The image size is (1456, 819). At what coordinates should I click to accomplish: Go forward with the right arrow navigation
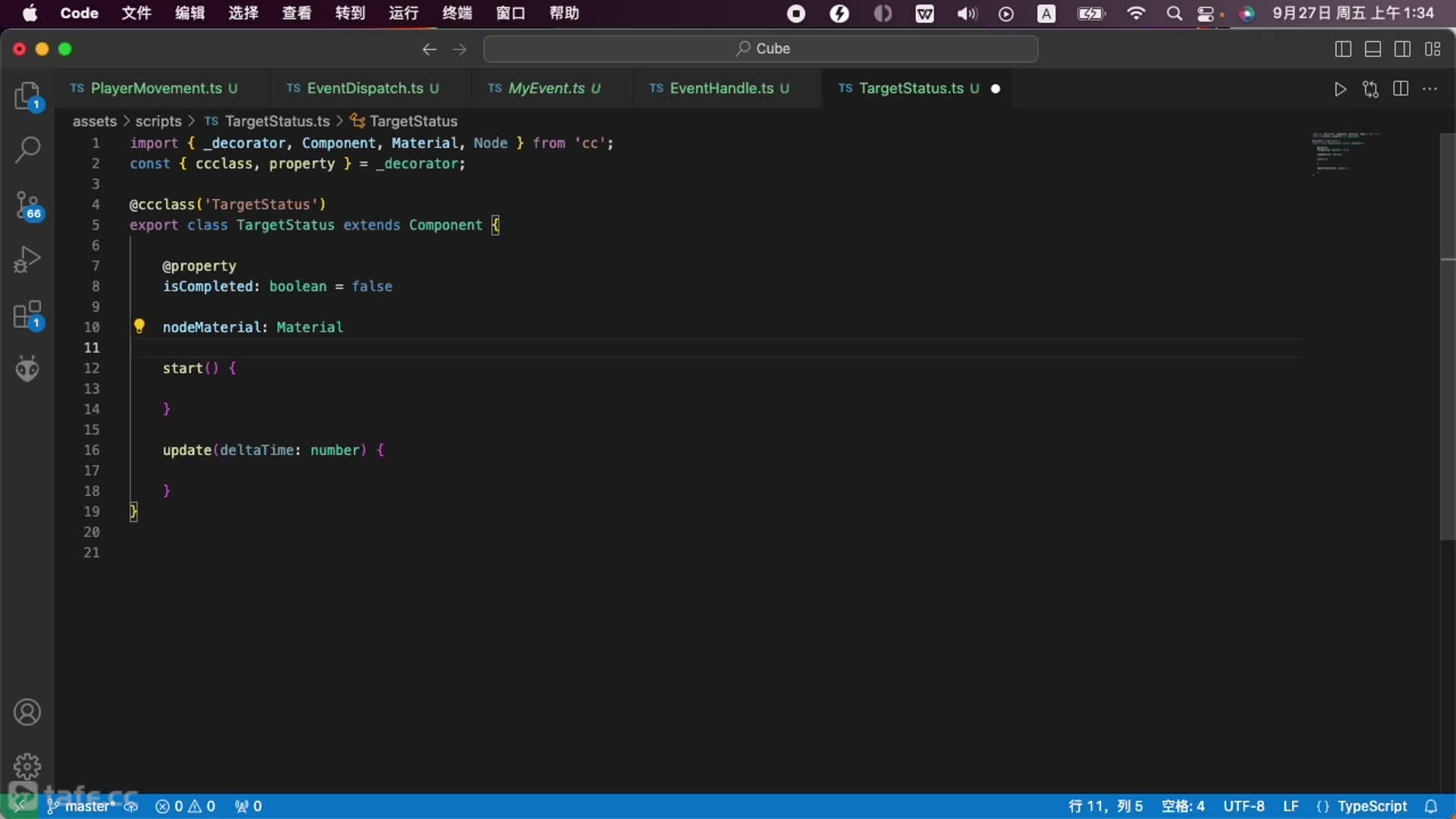[460, 49]
